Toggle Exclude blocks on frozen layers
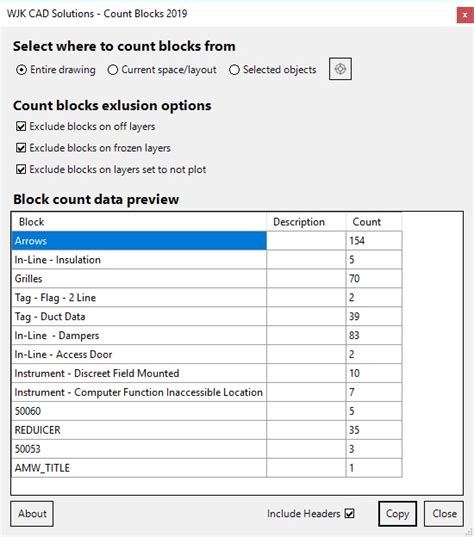474x537 pixels. (21, 148)
